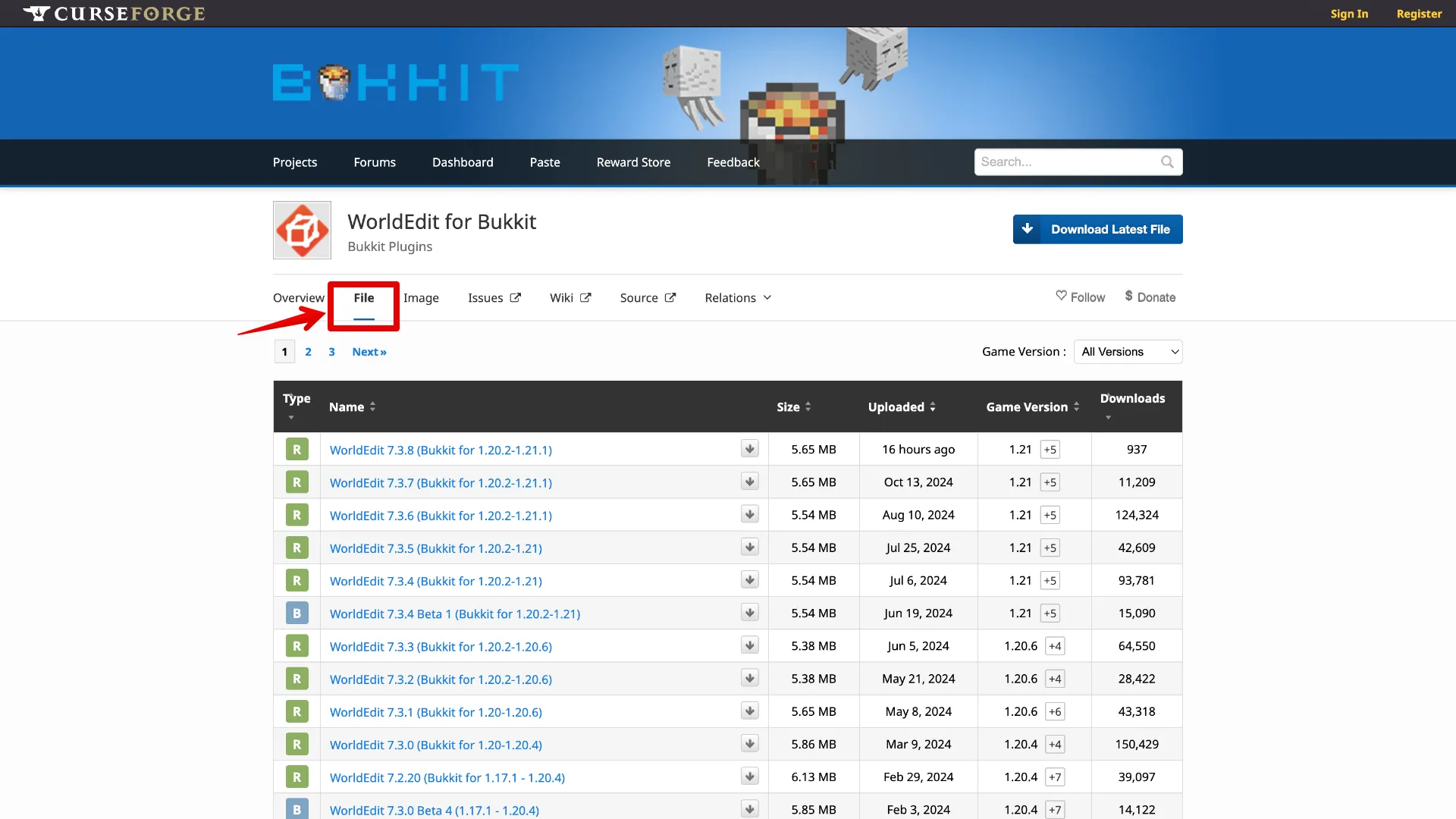Open WorldEdit 7.3.2 file link
Viewport: 1456px width, 819px height.
(441, 679)
